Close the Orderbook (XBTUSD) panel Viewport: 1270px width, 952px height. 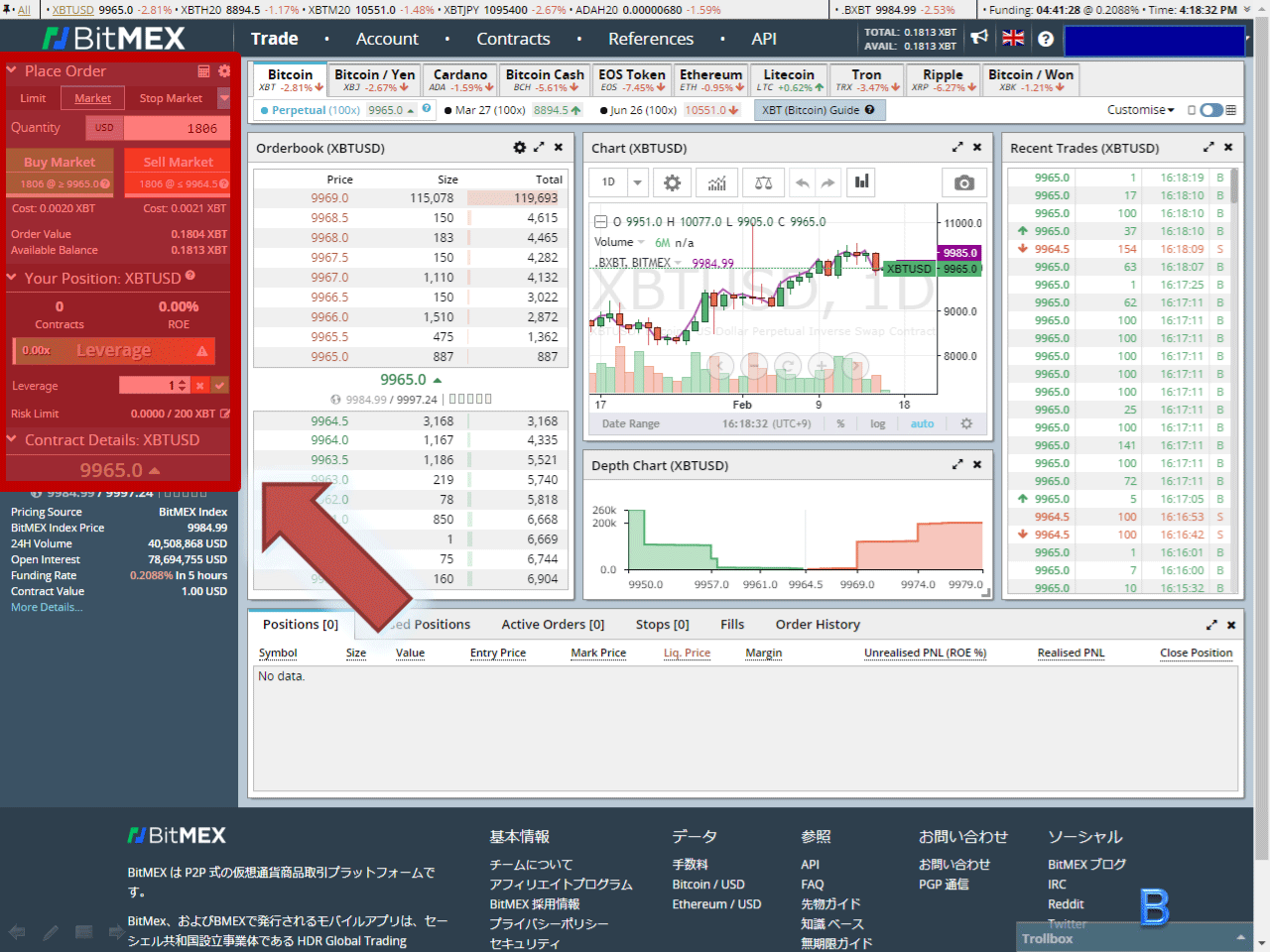click(x=559, y=147)
